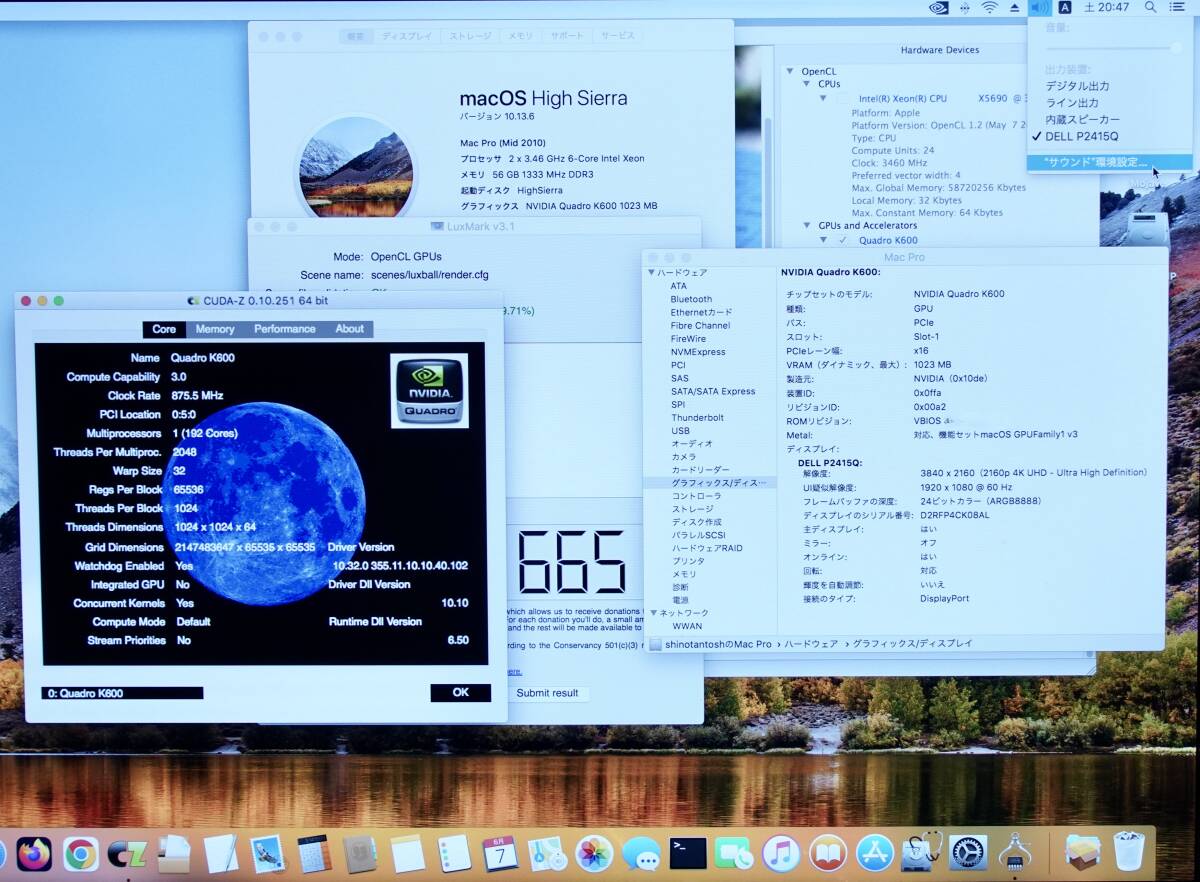This screenshot has width=1200, height=882.
Task: Open Messages from the Dock
Action: [641, 854]
